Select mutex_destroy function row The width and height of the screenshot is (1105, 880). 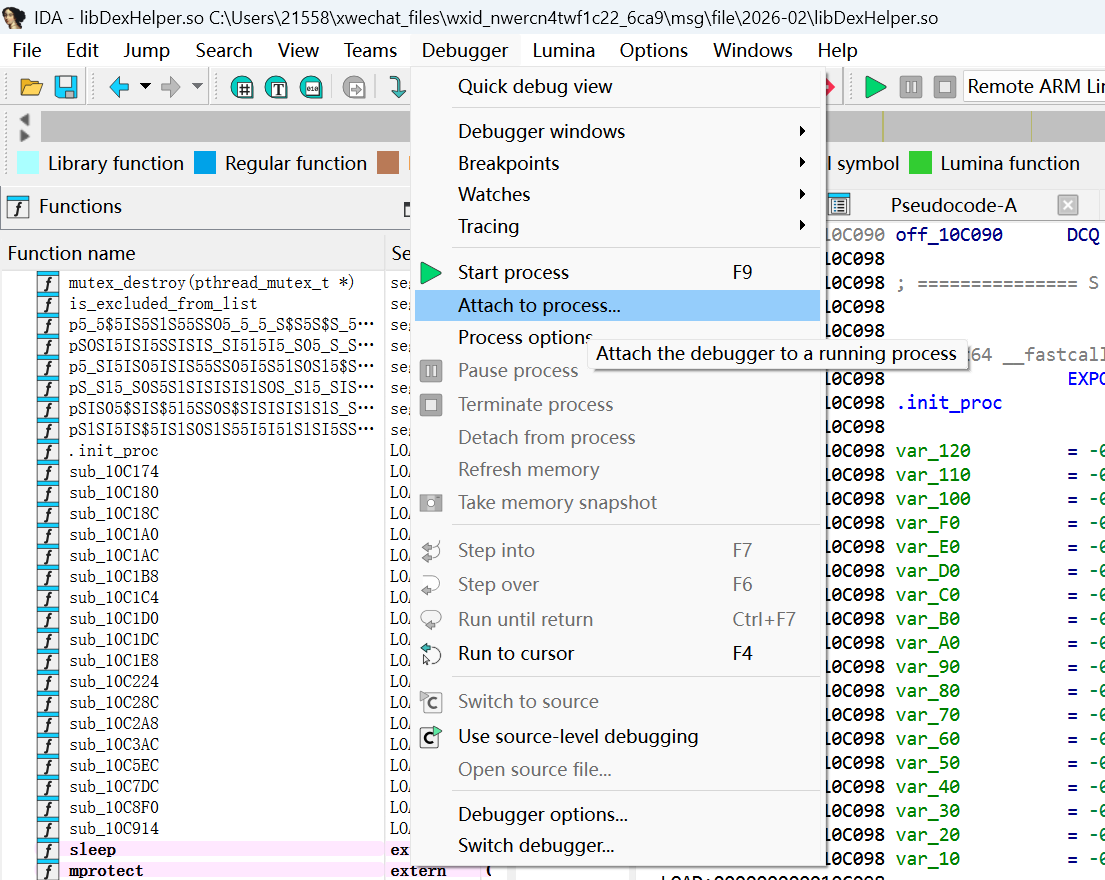(x=211, y=283)
